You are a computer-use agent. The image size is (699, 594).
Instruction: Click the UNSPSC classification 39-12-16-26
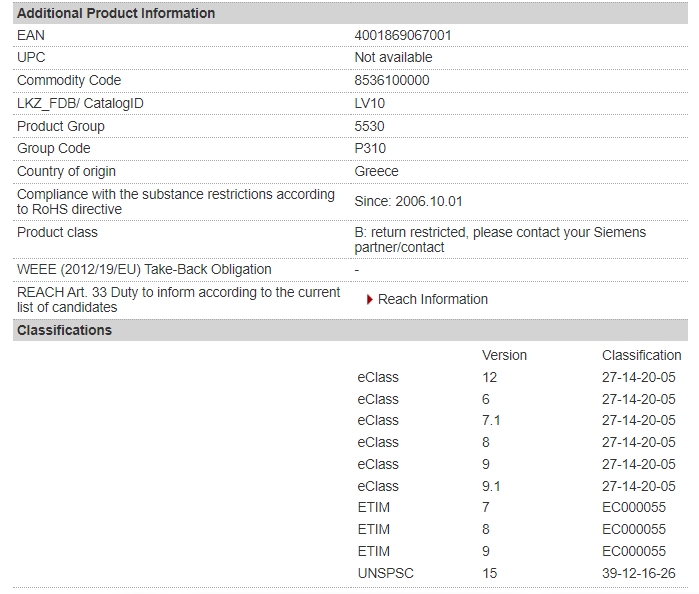638,573
